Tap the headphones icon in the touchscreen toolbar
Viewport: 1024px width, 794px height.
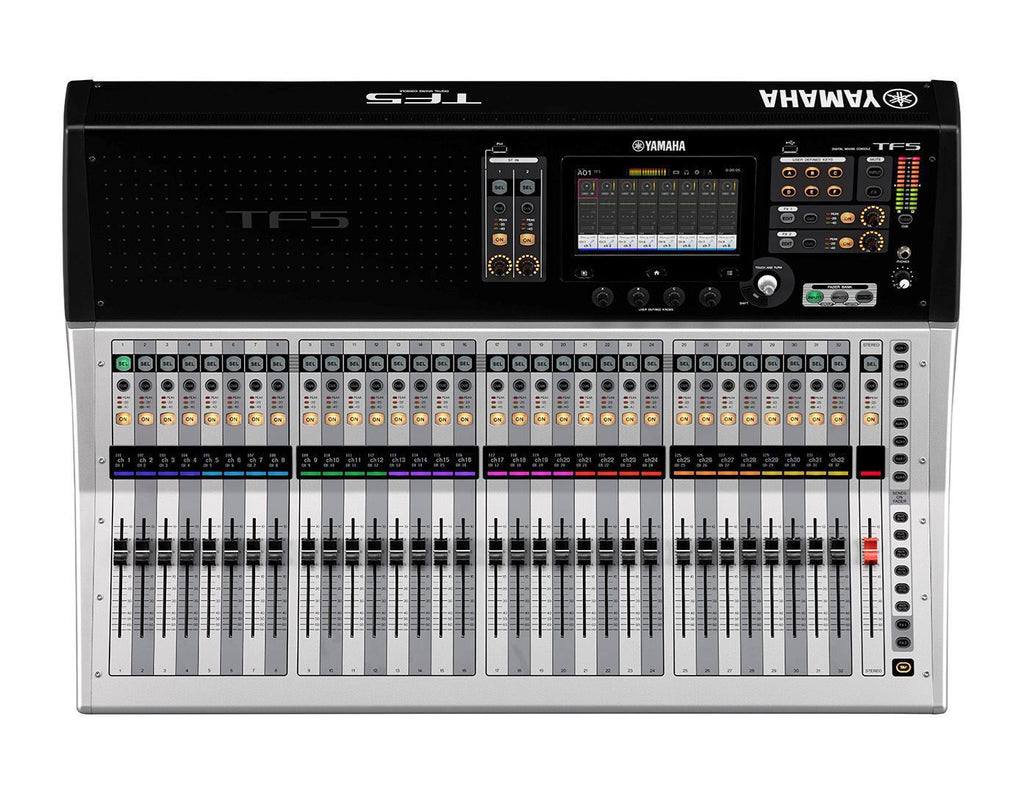point(686,171)
